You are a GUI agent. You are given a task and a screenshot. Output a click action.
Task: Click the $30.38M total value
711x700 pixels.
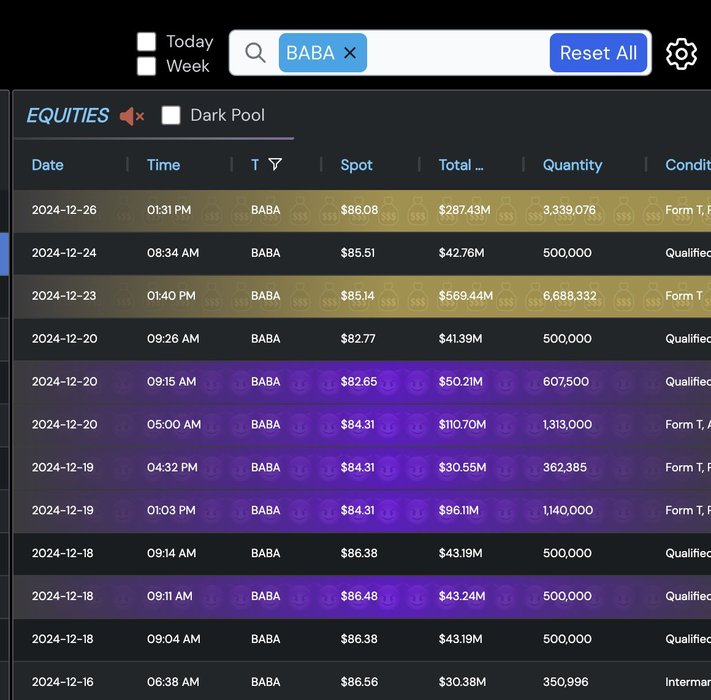tap(462, 682)
